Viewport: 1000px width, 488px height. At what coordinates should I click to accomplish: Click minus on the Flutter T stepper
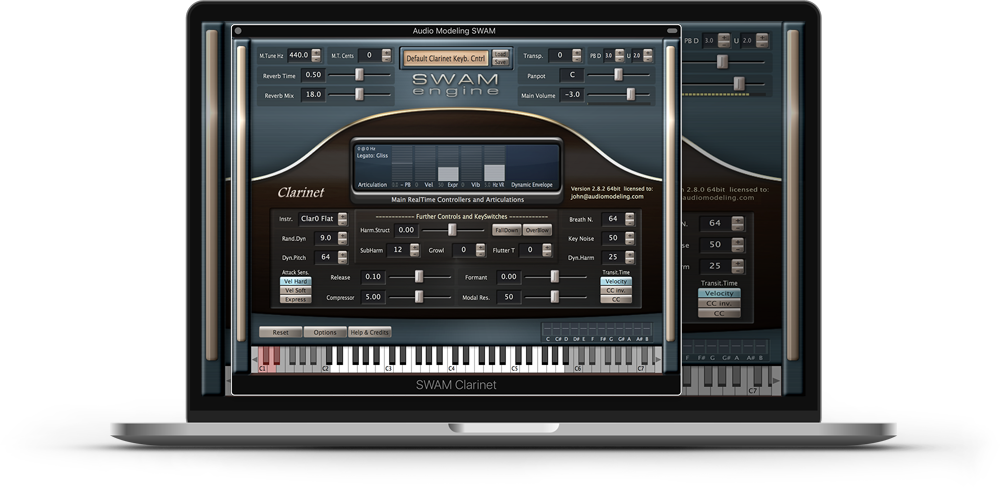click(547, 253)
